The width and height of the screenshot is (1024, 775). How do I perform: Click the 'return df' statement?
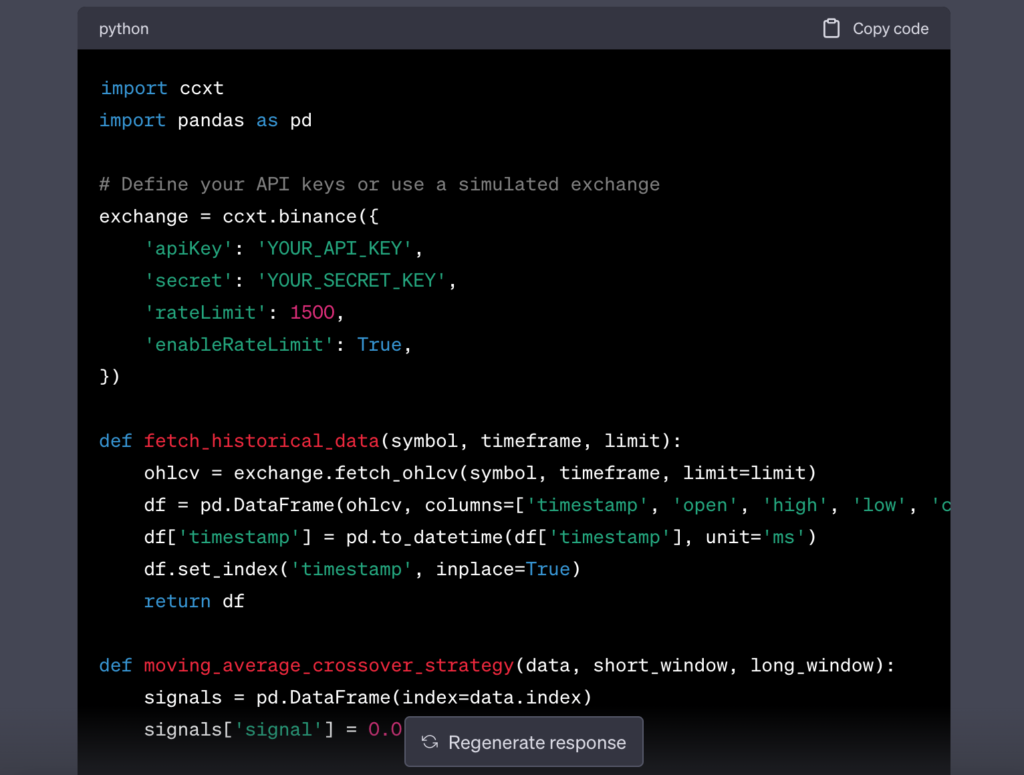pos(194,601)
